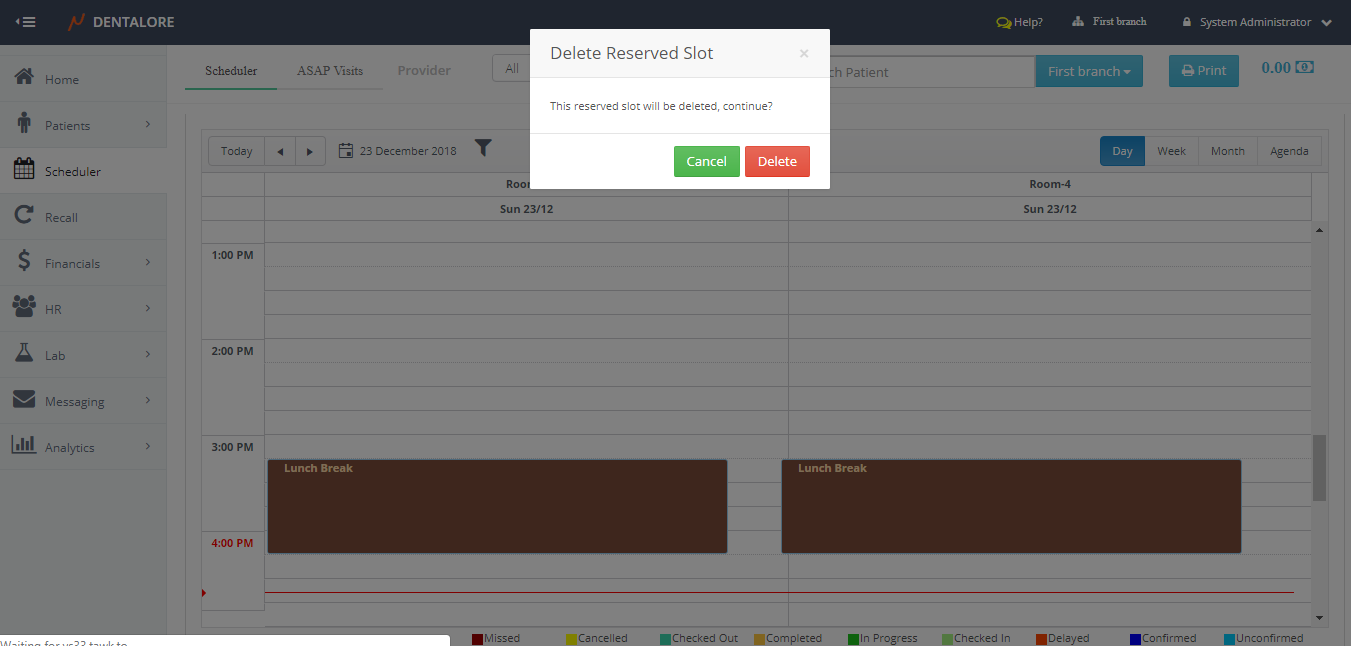Screen dimensions: 1351x646
Task: Collapse the sidebar with hamburger icon
Action: [x=26, y=22]
